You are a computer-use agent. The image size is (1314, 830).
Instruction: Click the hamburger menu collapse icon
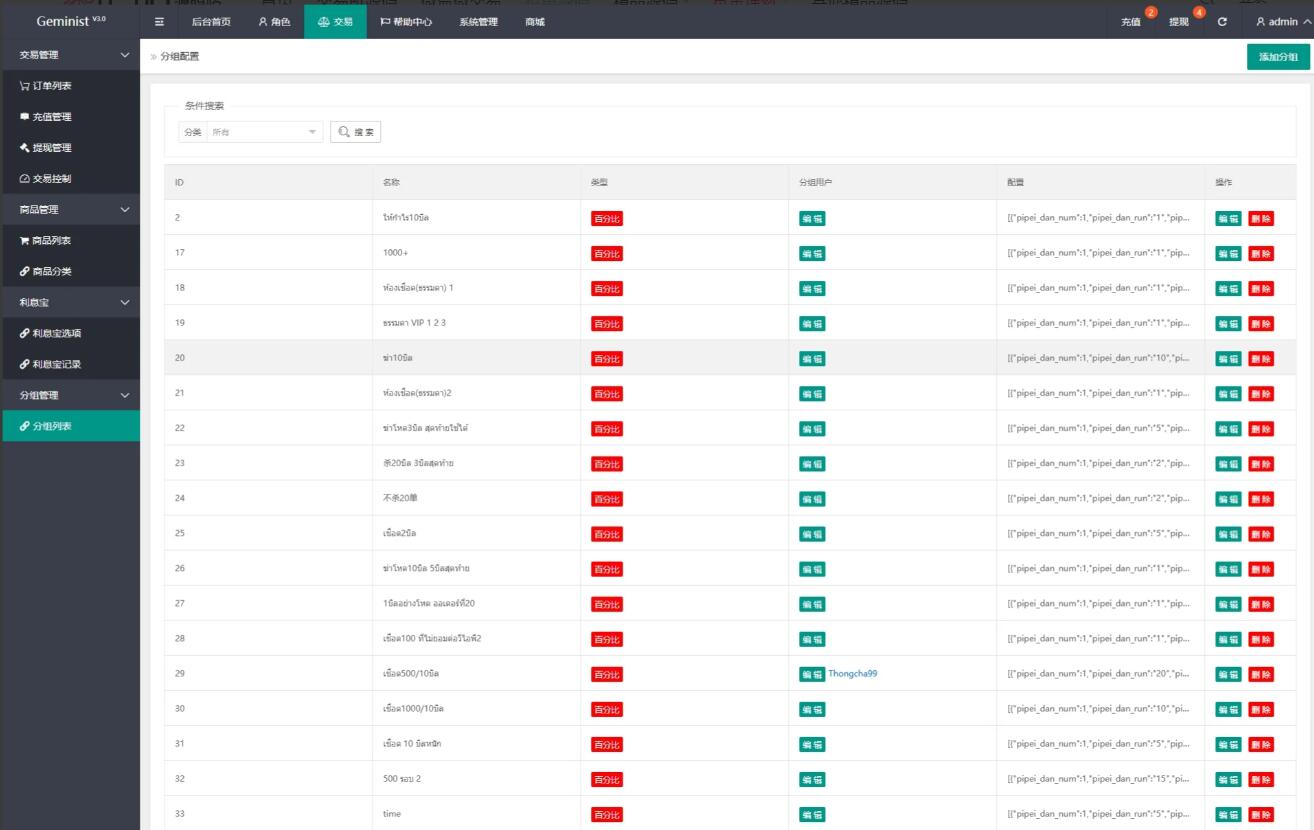coord(159,22)
